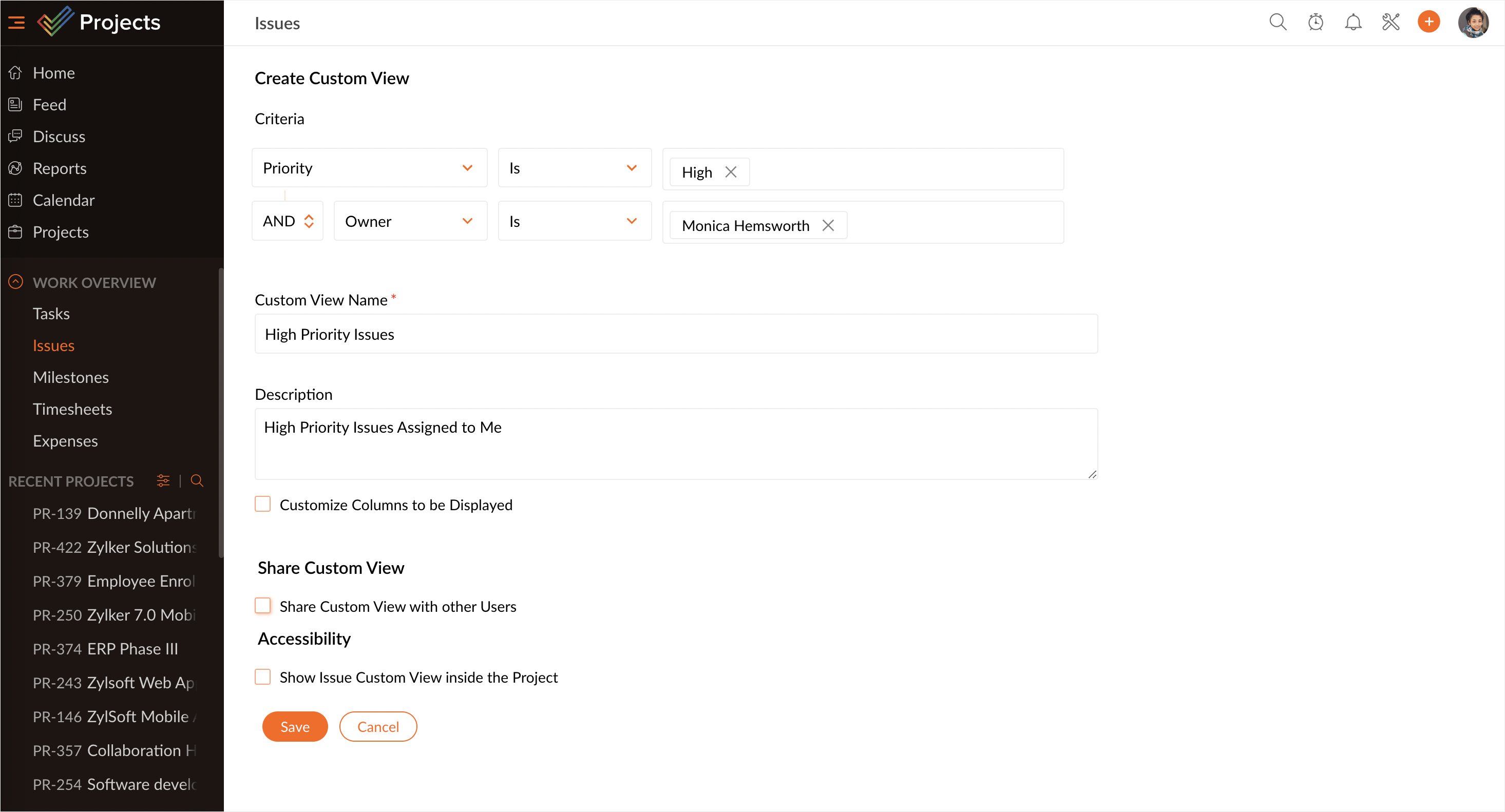
Task: Open the Owner field dropdown
Action: point(410,221)
